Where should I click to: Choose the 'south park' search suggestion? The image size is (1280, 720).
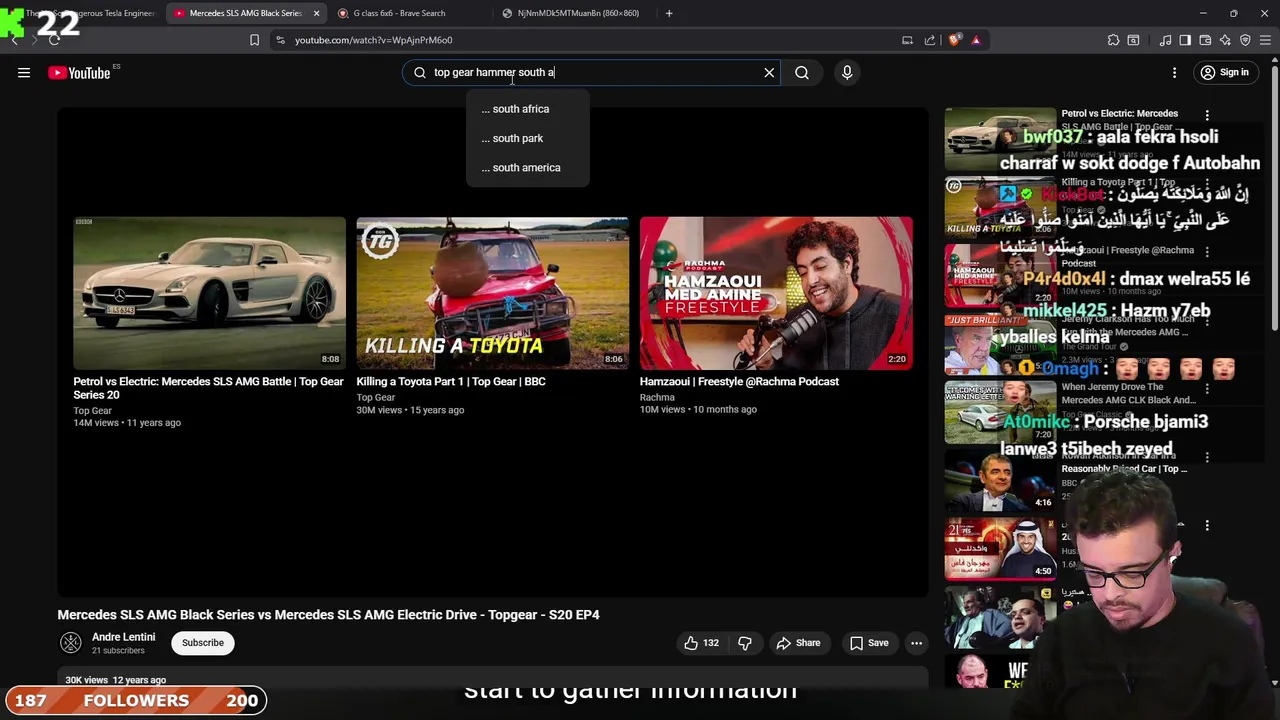[527, 138]
